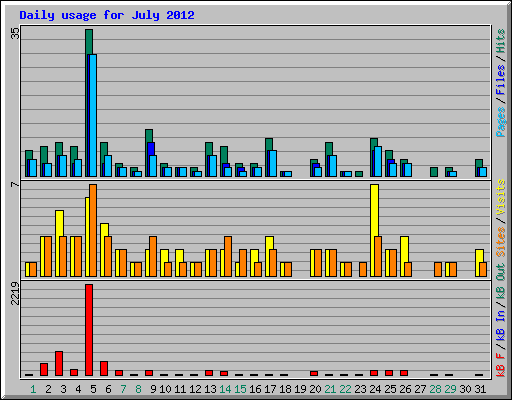Click the 'Visits' legend label
Viewport: 512px width, 400px height.
click(500, 197)
